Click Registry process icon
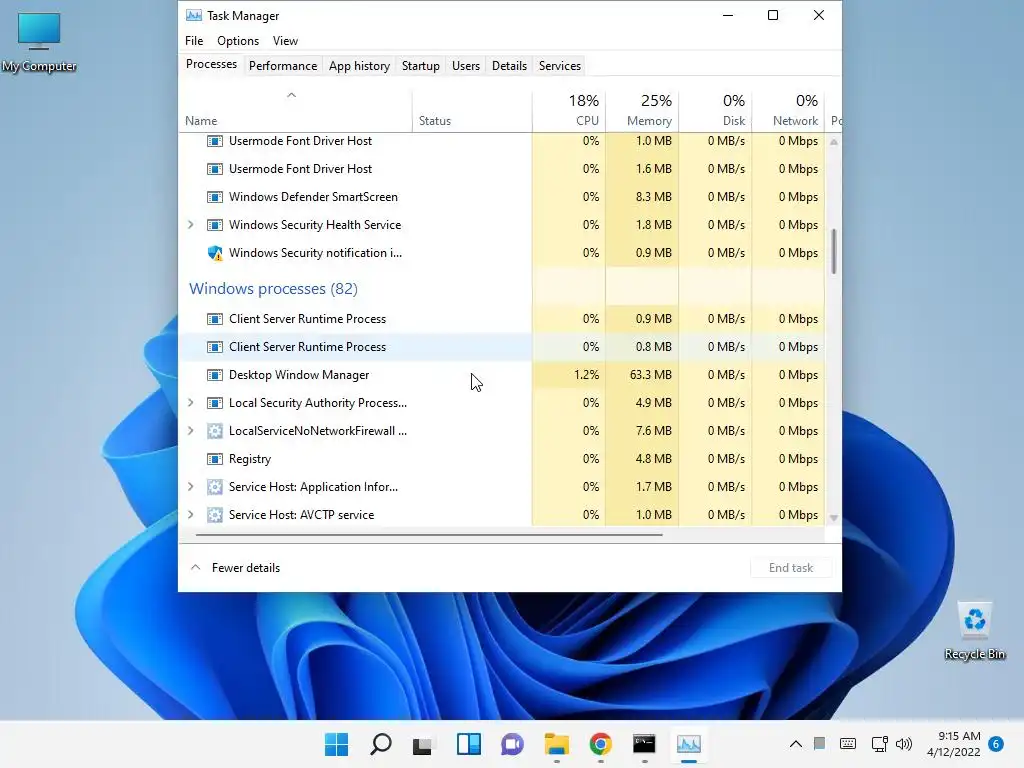1024x768 pixels. point(215,459)
